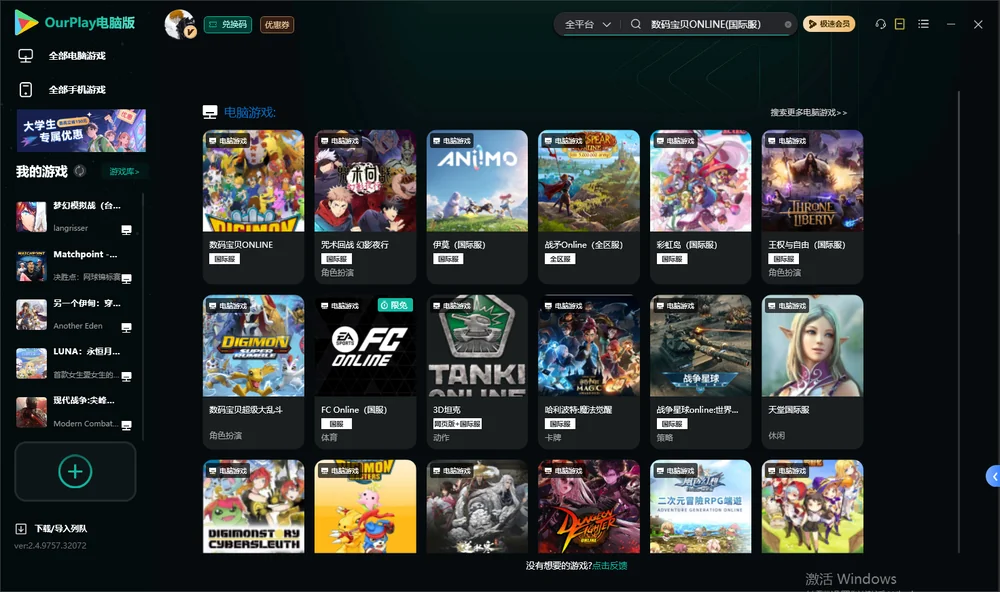
Task: Open 伊莫 (国际服) ANIMO card
Action: pos(477,206)
